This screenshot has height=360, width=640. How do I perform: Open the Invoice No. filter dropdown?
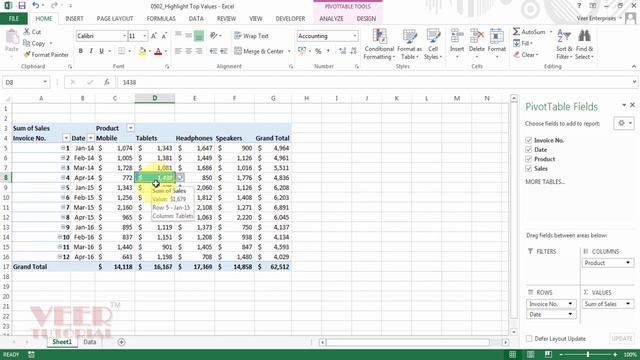coord(66,138)
